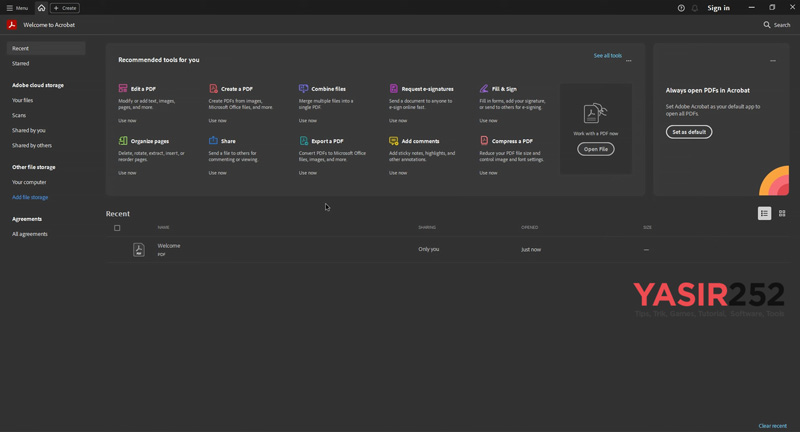Click Use now under Fill & Sign
The image size is (800, 432).
coord(488,121)
